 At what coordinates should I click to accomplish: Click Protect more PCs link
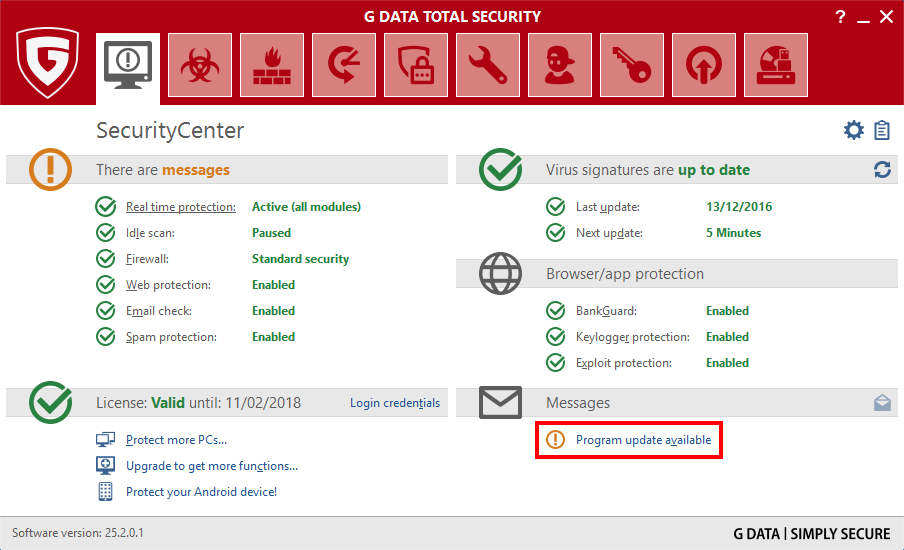coord(176,440)
